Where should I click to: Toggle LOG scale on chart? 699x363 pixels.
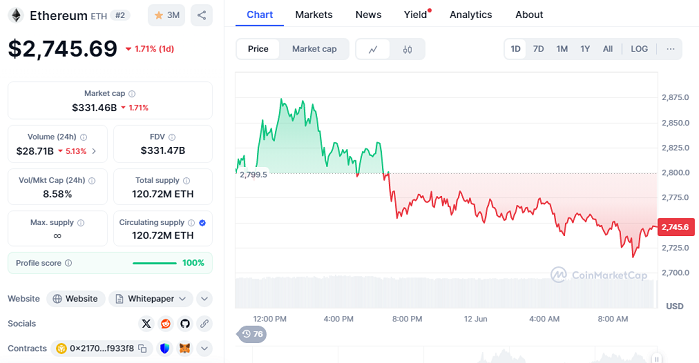coord(639,49)
